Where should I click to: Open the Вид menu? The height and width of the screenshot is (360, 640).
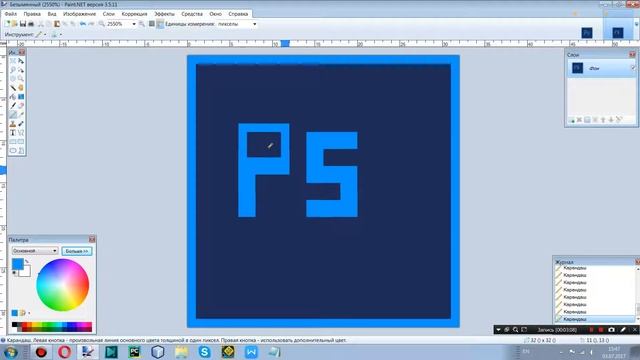pyautogui.click(x=52, y=14)
